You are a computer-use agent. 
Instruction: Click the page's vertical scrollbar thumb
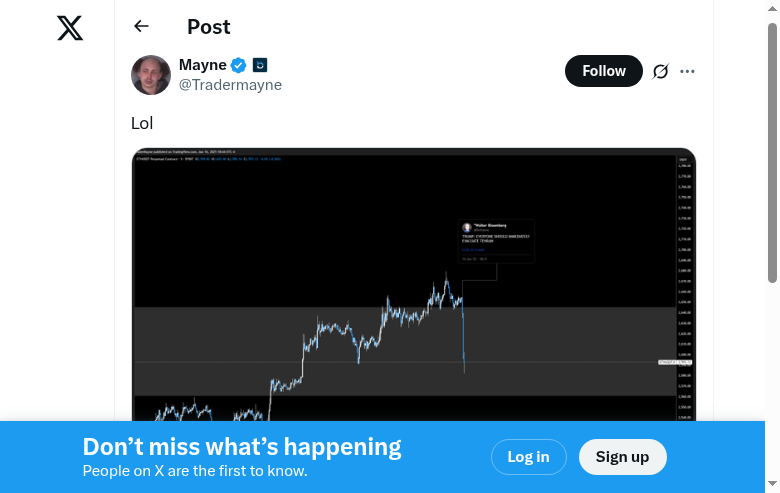[x=772, y=150]
